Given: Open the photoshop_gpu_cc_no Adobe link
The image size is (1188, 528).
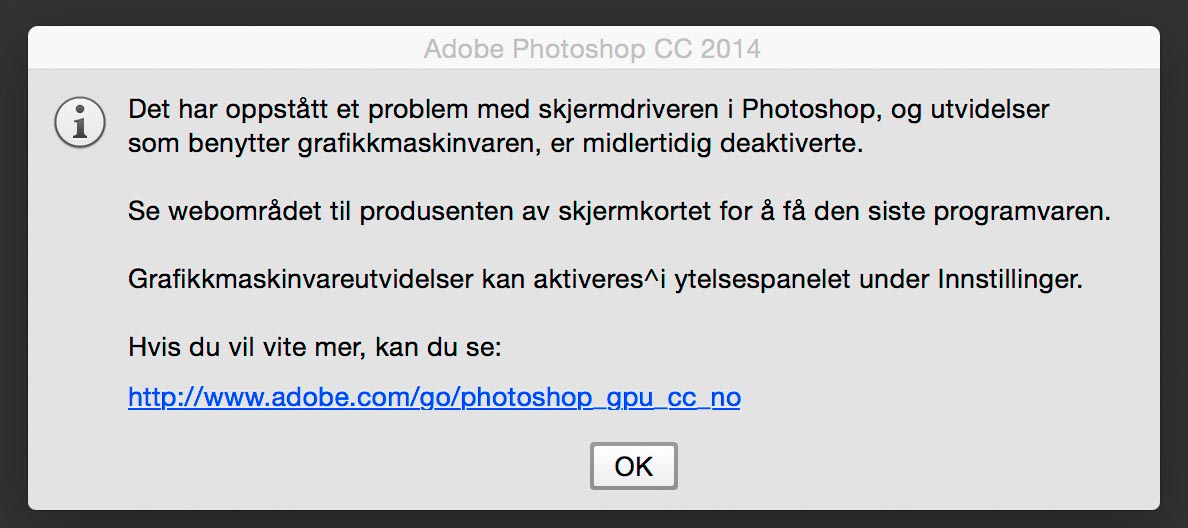Looking at the screenshot, I should 434,397.
